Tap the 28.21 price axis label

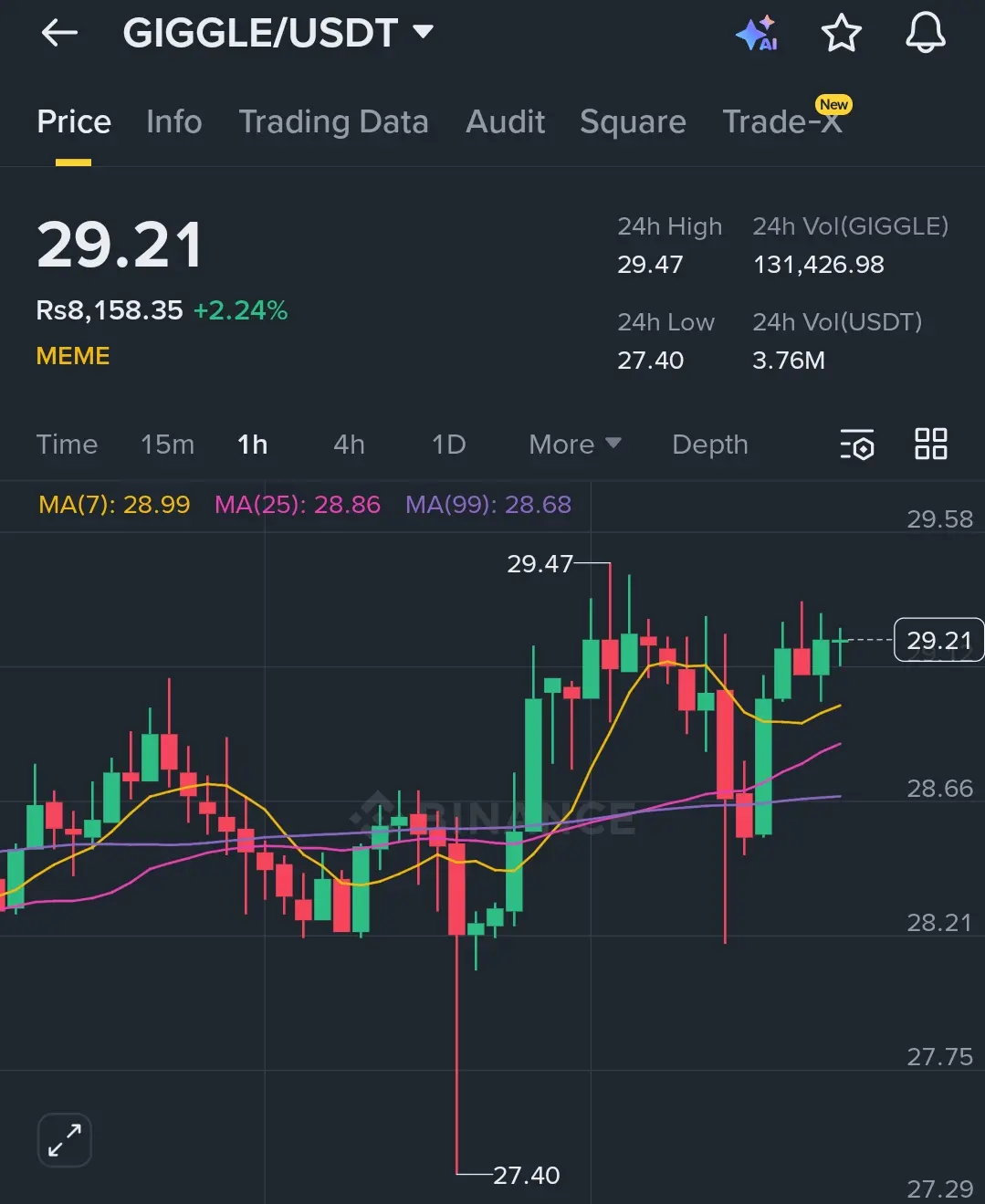coord(939,923)
